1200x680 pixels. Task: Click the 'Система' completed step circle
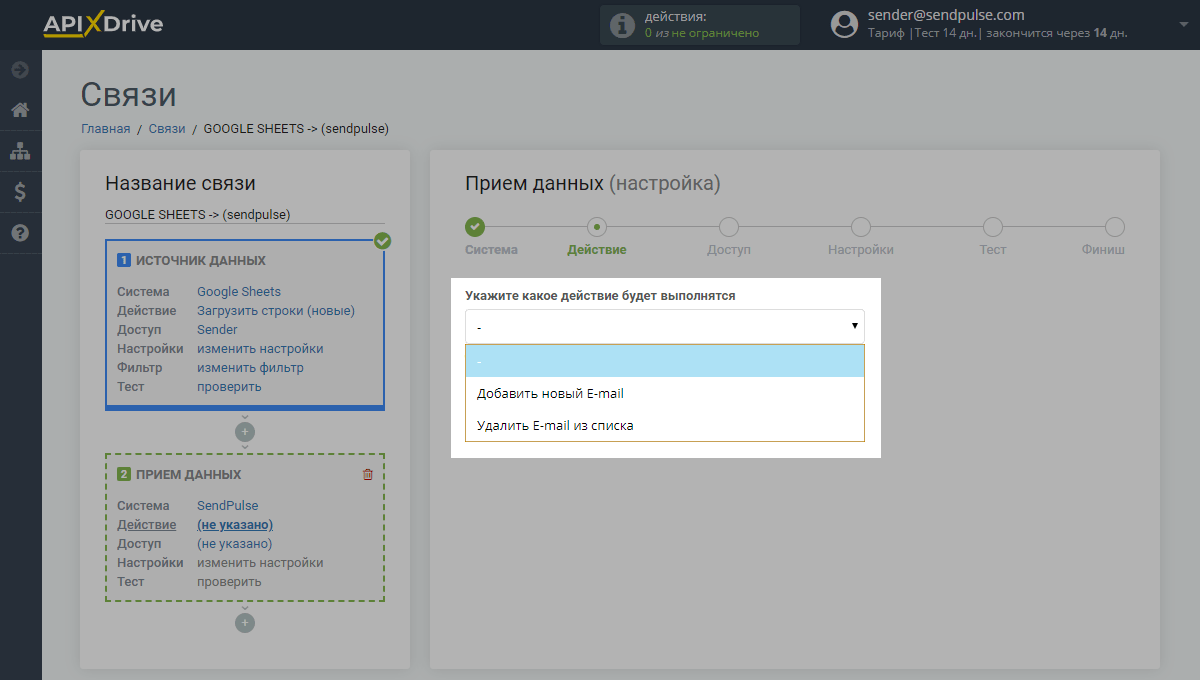tap(475, 227)
